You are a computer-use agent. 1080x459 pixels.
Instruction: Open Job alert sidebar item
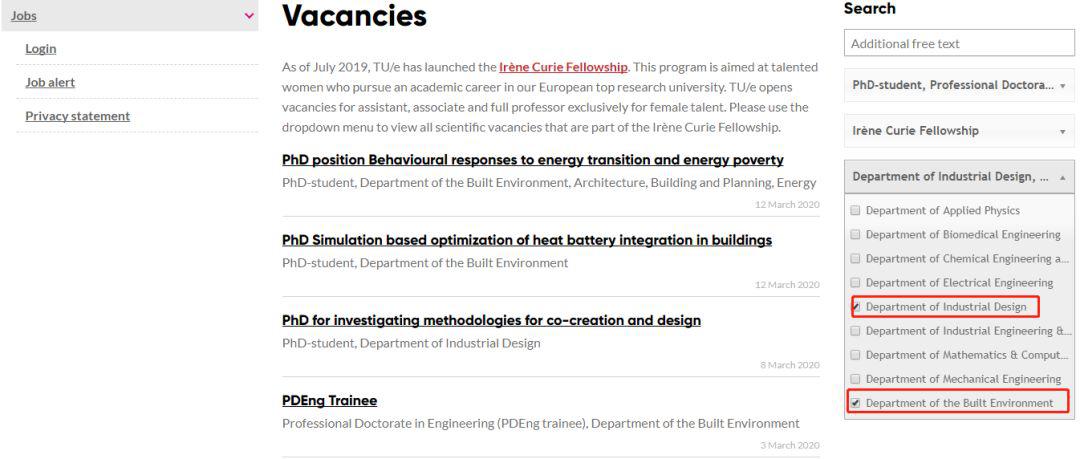(50, 82)
